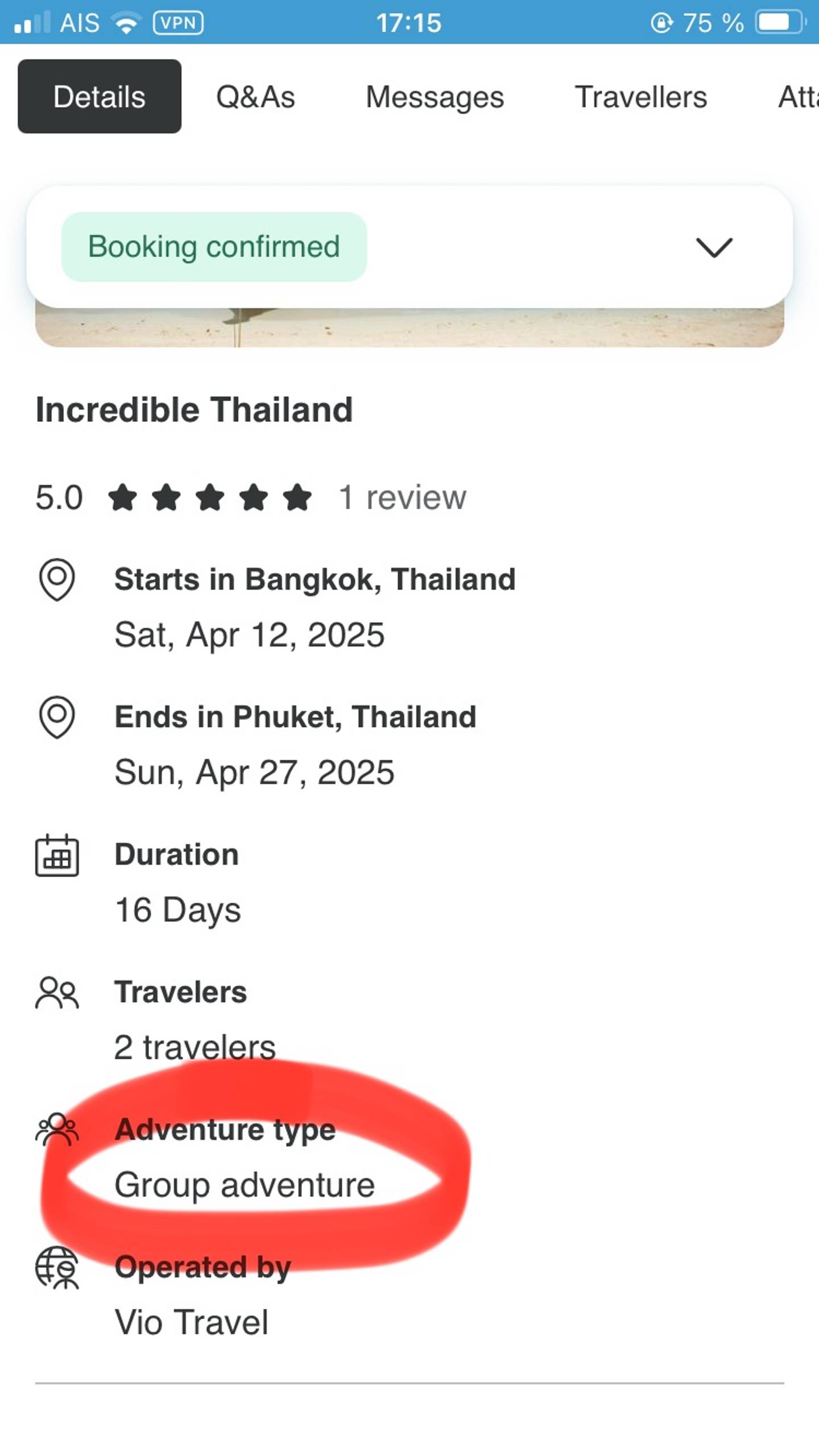Tap the Group adventure text
Viewport: 819px width, 1456px height.
pos(245,1185)
